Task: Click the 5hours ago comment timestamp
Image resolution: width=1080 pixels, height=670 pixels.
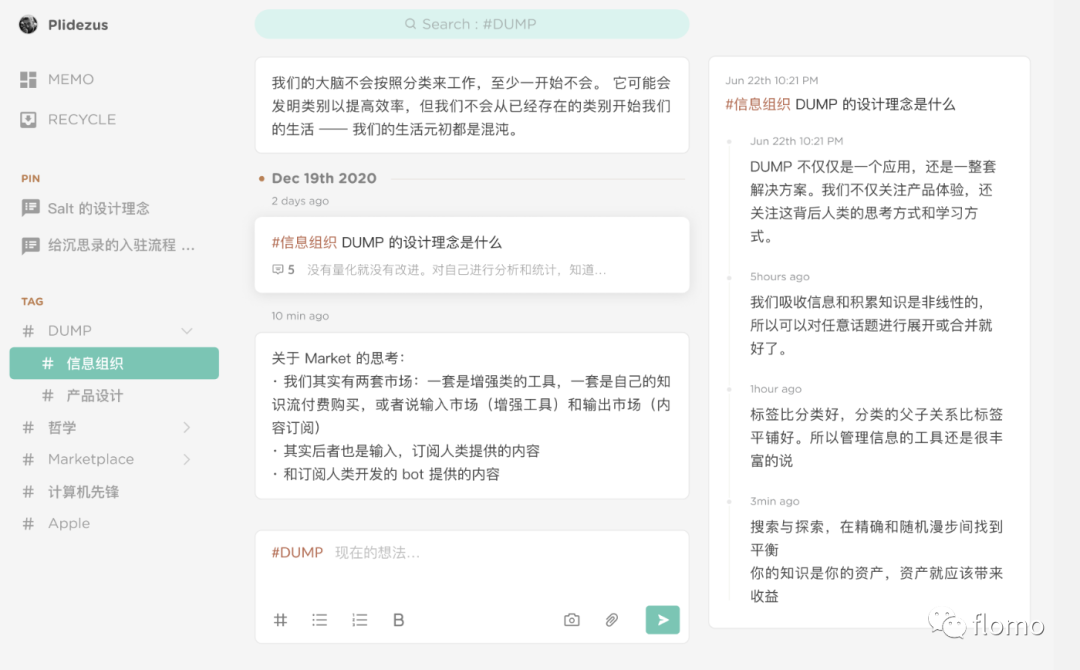Action: click(x=780, y=277)
